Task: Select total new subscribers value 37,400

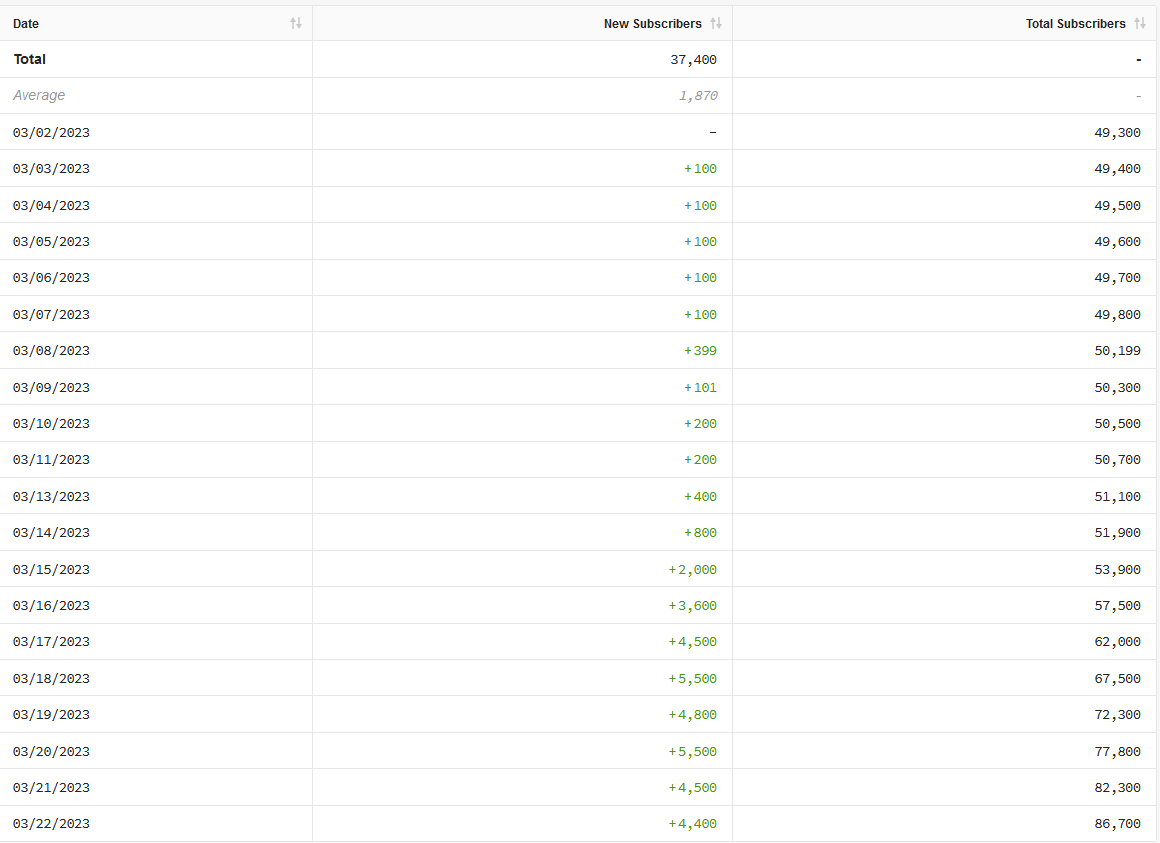Action: (693, 60)
